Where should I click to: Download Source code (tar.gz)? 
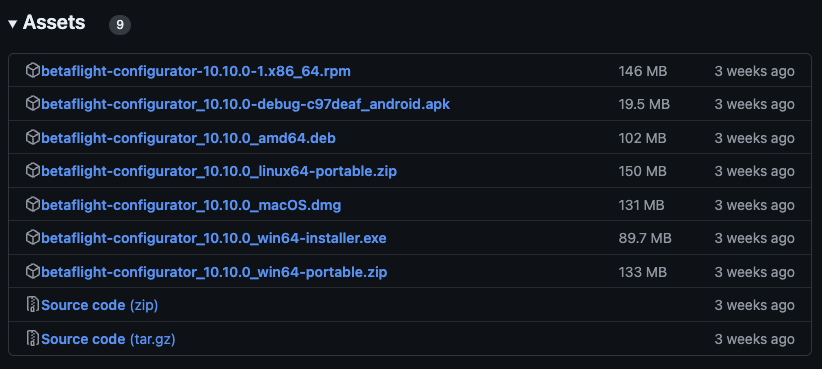pos(109,339)
